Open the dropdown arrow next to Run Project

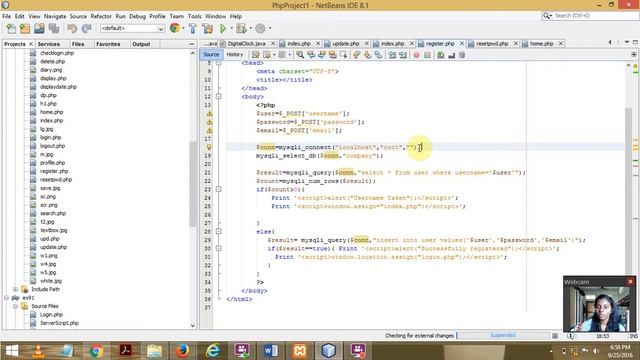pyautogui.click(x=231, y=28)
